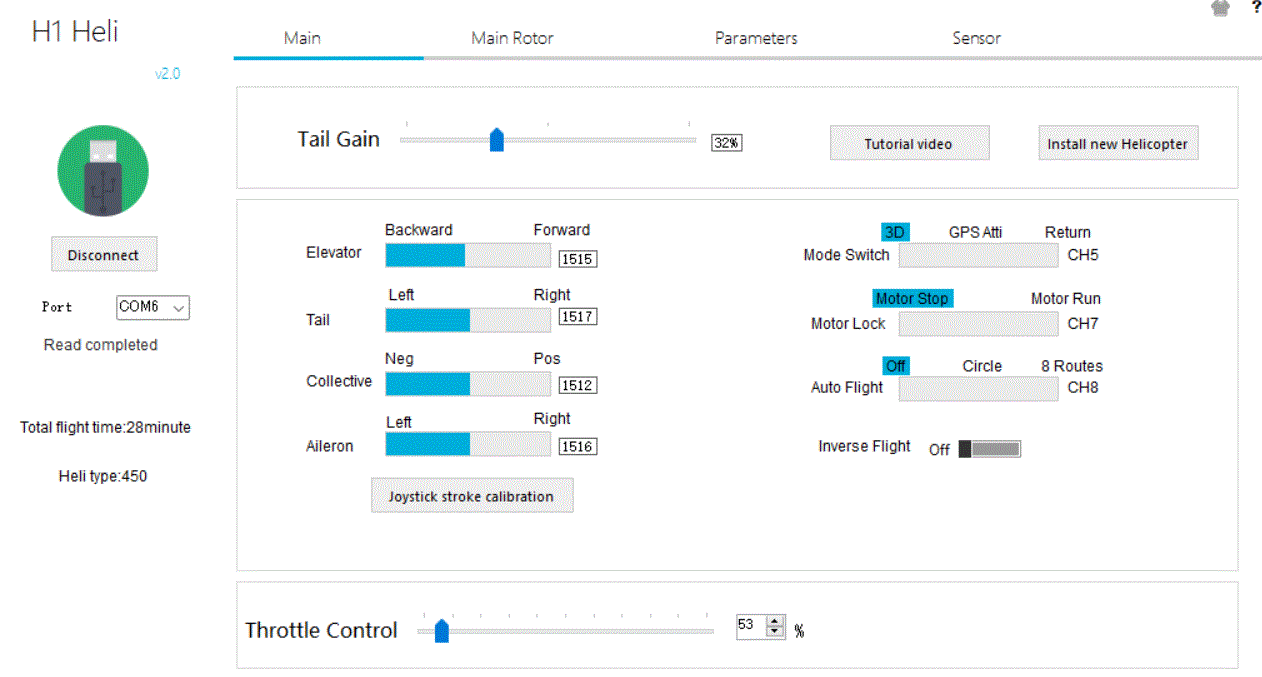Open the Tutorial video
The height and width of the screenshot is (677, 1262).
pos(909,144)
